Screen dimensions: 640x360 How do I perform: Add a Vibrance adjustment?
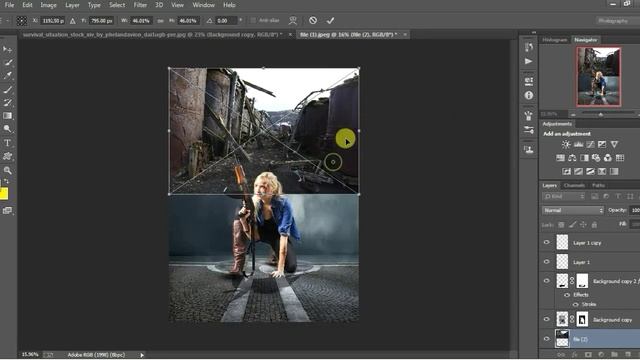[x=614, y=144]
